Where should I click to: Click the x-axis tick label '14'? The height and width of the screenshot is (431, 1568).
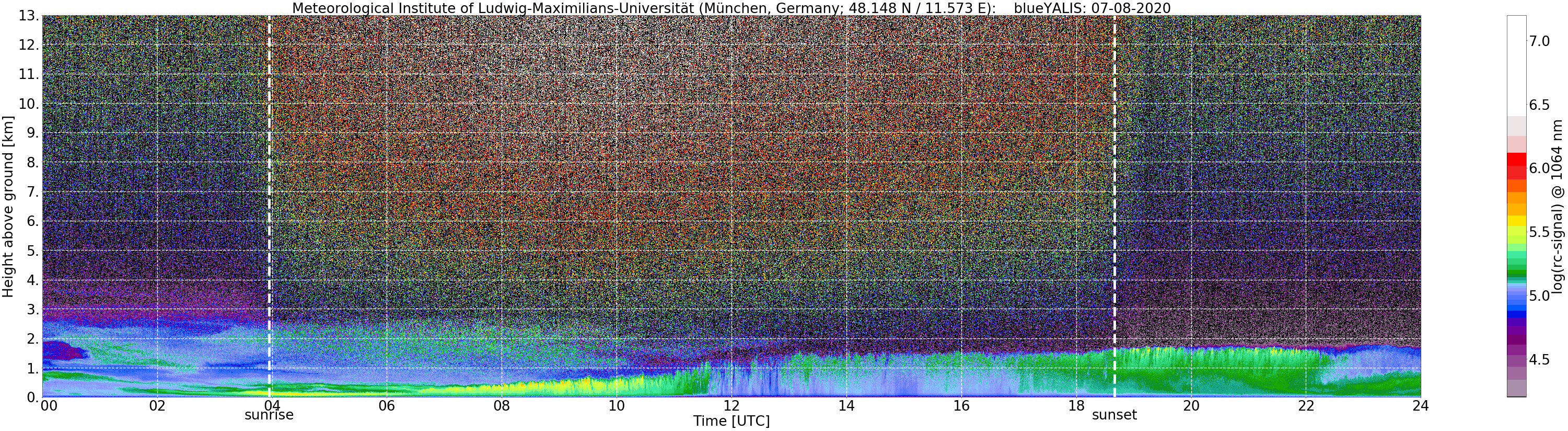click(846, 406)
